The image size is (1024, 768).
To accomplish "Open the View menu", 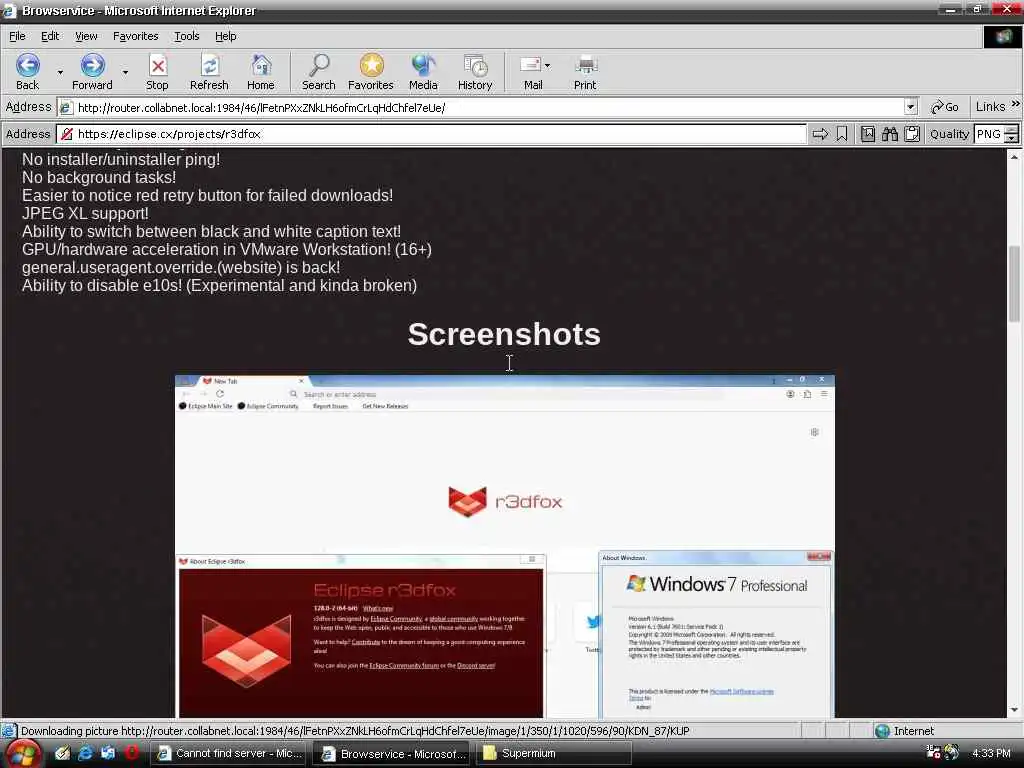I will coord(86,36).
